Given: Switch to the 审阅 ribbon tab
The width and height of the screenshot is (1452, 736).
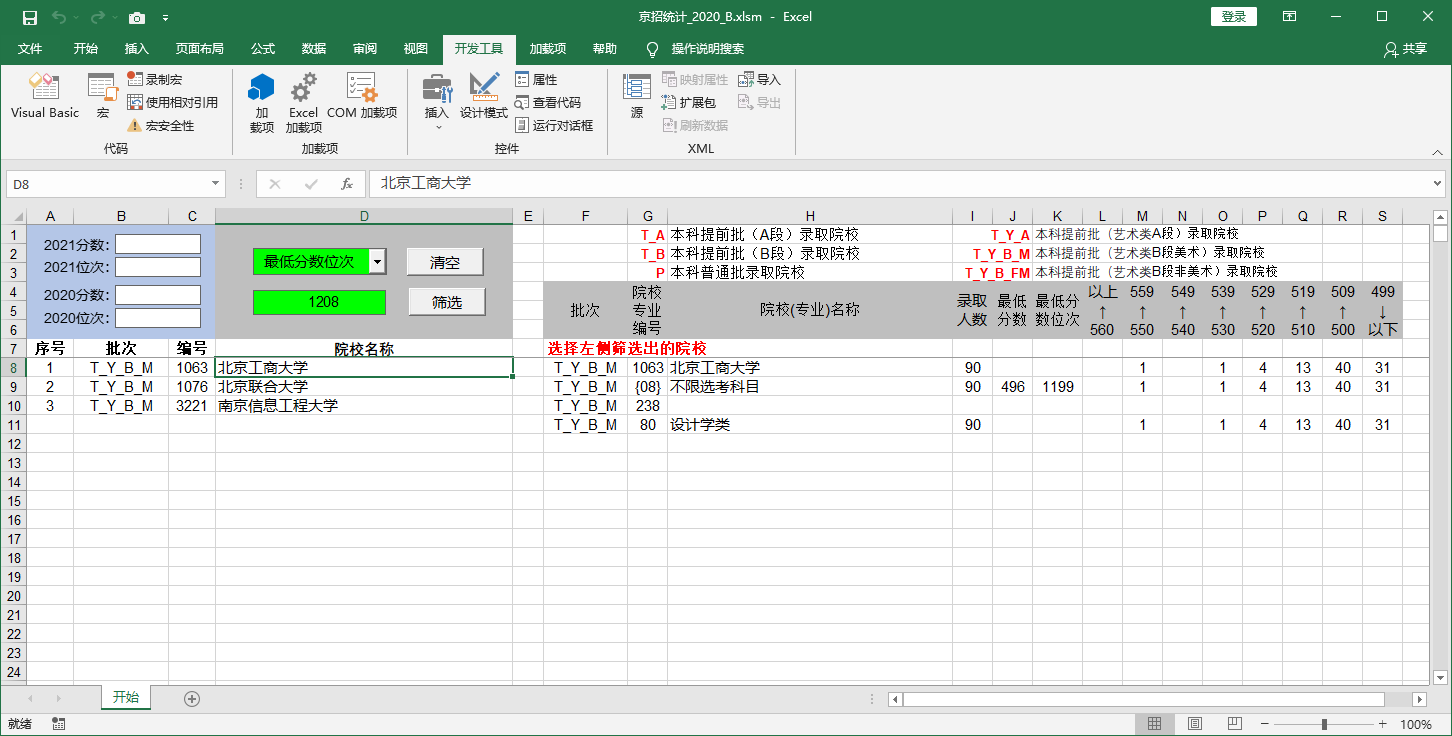Looking at the screenshot, I should [365, 48].
